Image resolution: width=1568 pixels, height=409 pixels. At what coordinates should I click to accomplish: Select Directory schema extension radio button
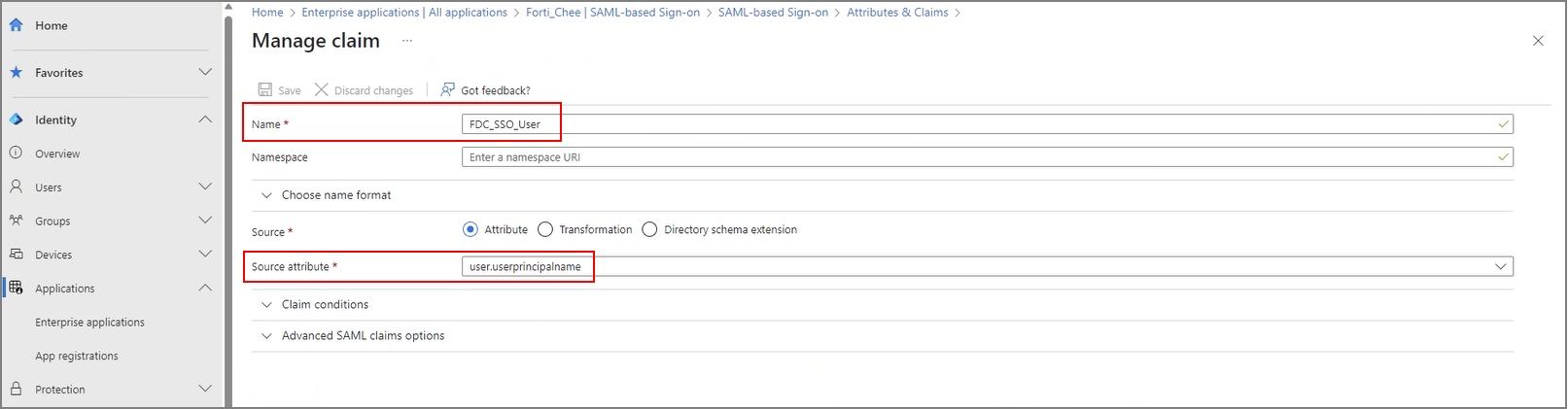coord(649,229)
